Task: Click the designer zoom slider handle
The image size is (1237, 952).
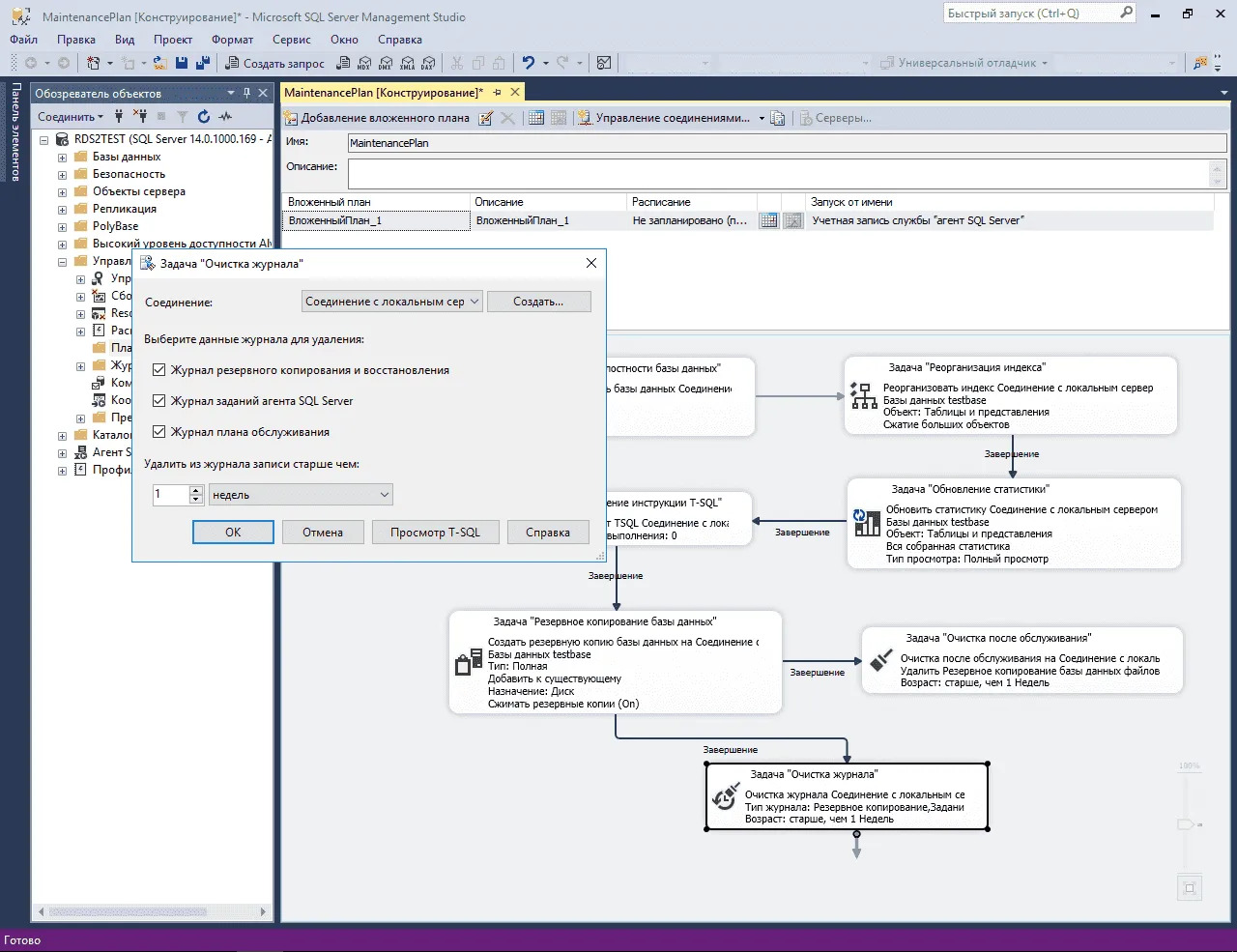Action: 1186,824
